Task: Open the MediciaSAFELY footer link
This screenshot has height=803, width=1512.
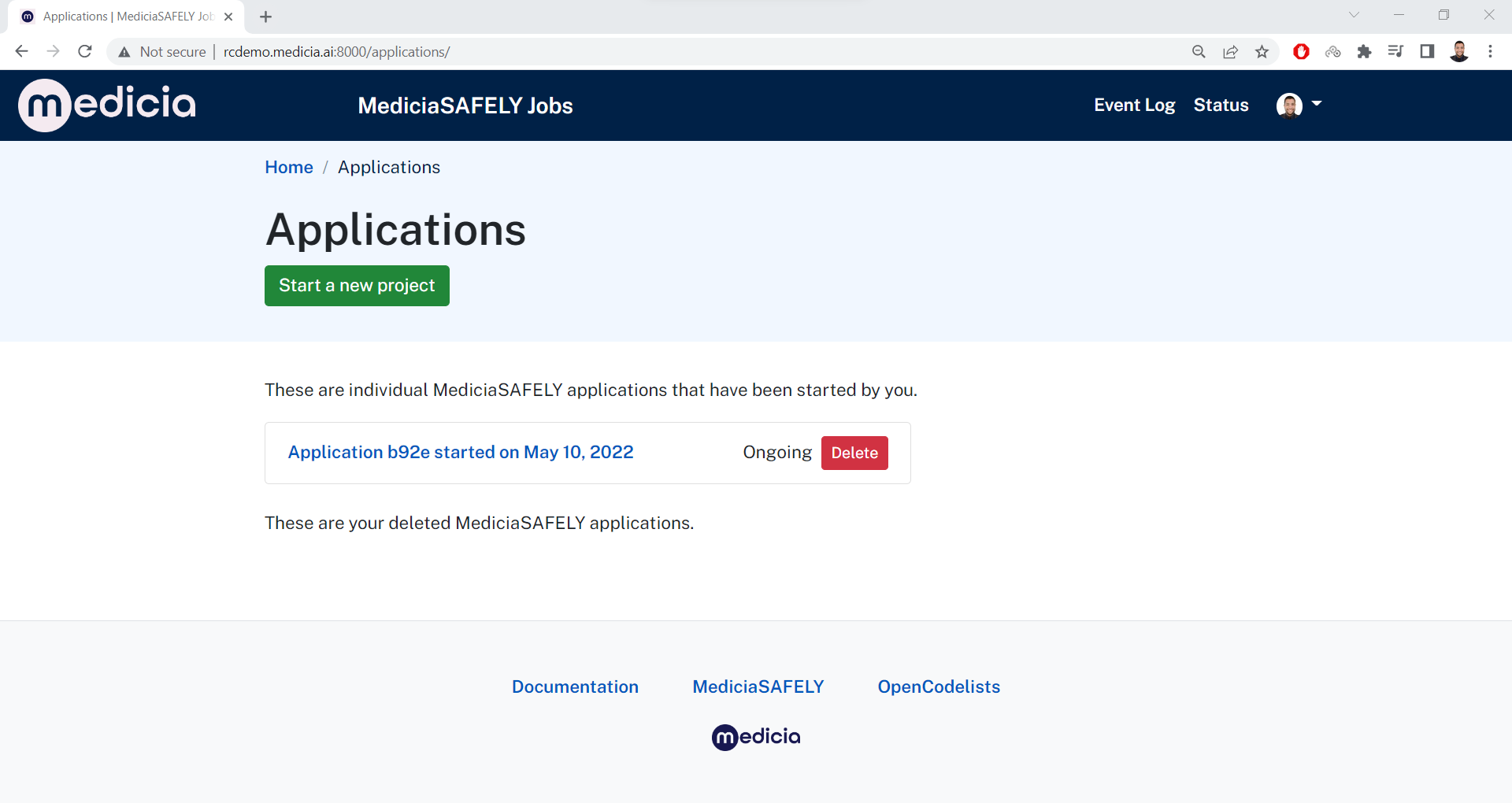Action: click(x=758, y=686)
